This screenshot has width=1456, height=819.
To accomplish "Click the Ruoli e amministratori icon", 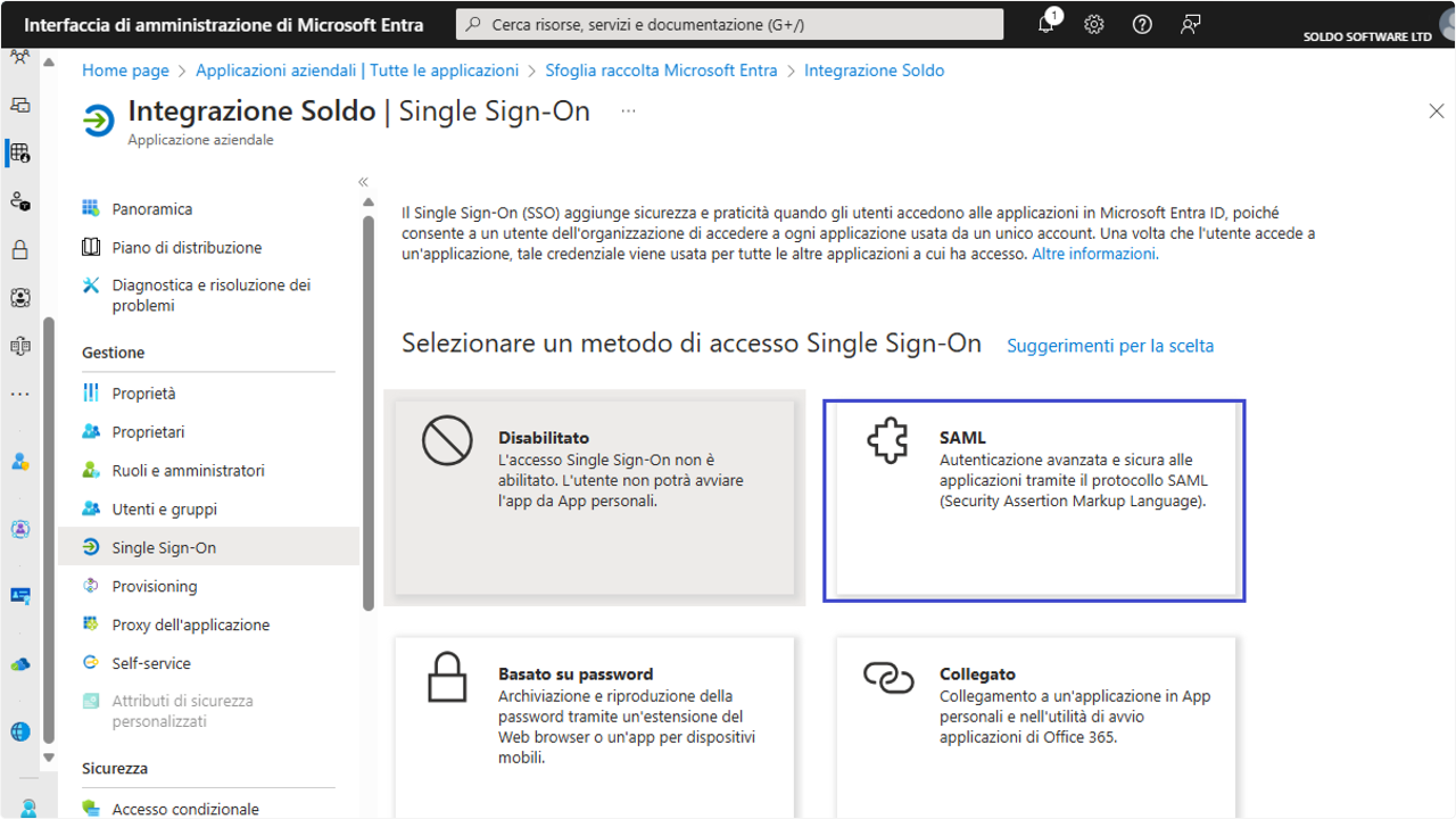I will (91, 470).
